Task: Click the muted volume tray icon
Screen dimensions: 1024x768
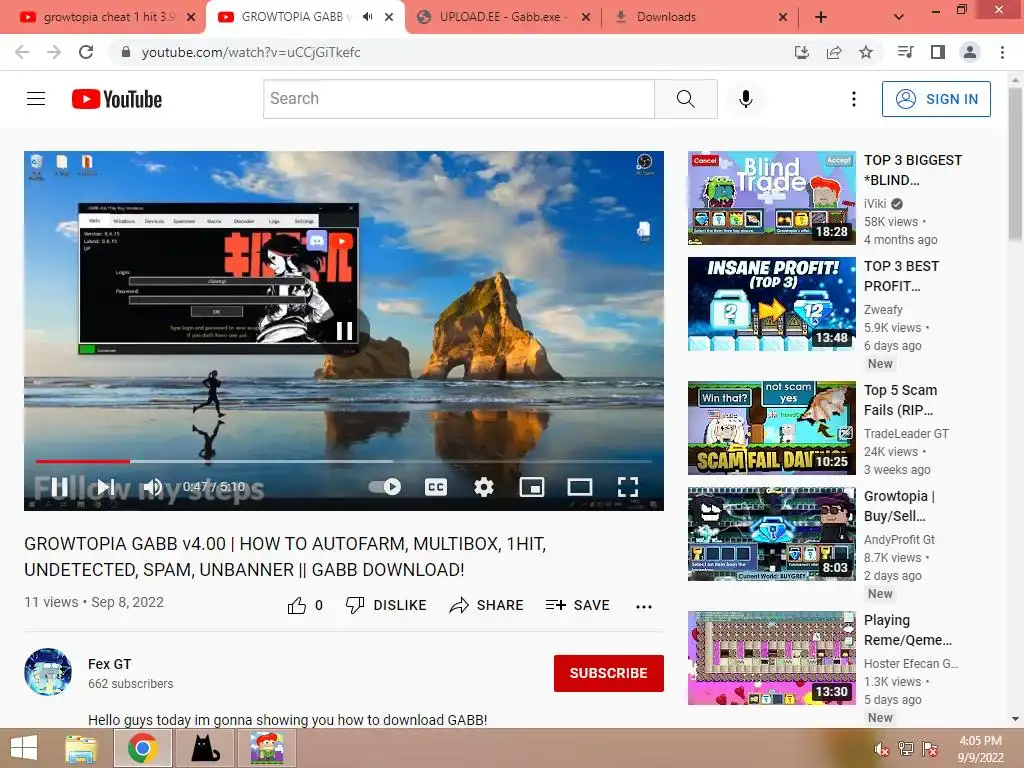Action: point(880,749)
